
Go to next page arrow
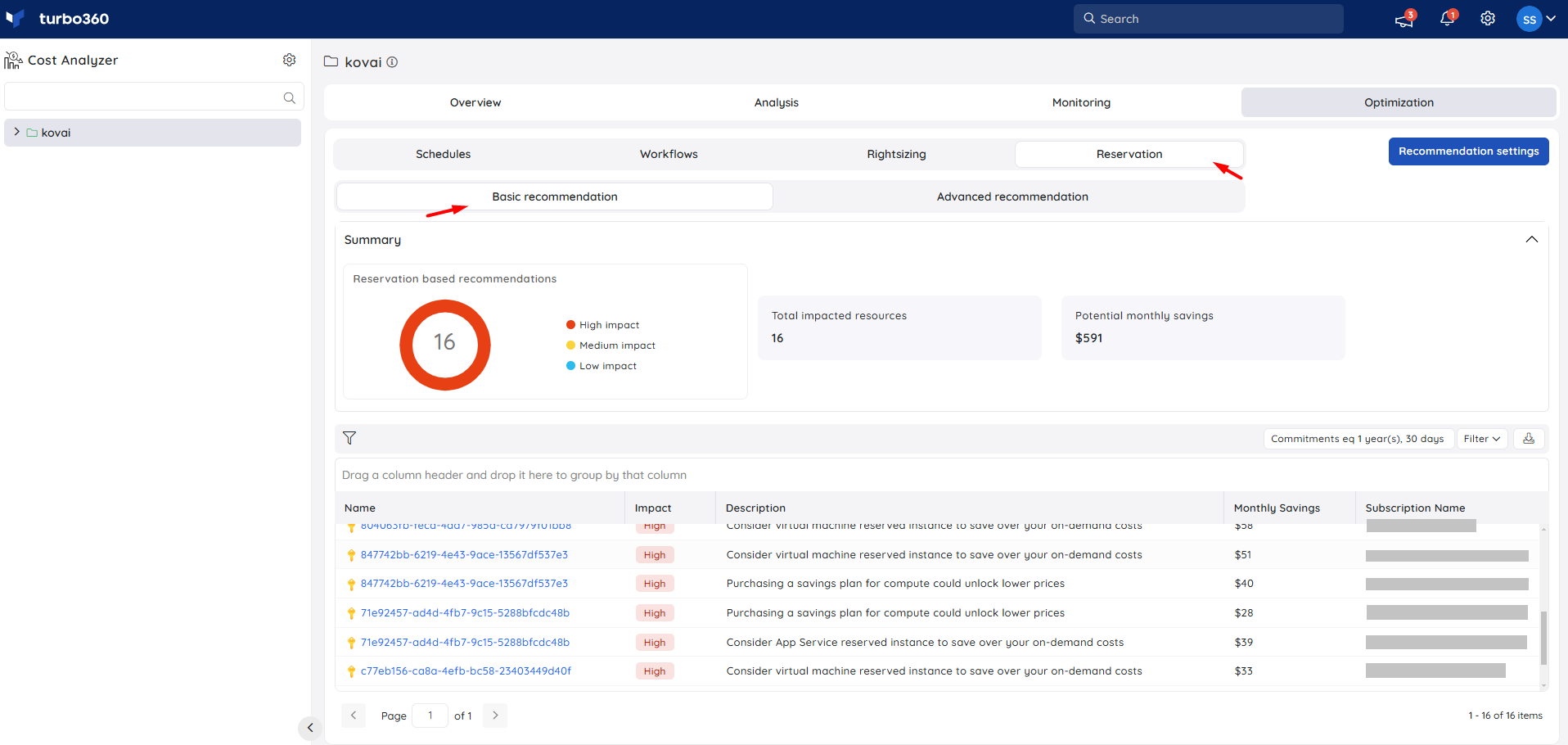[x=495, y=715]
